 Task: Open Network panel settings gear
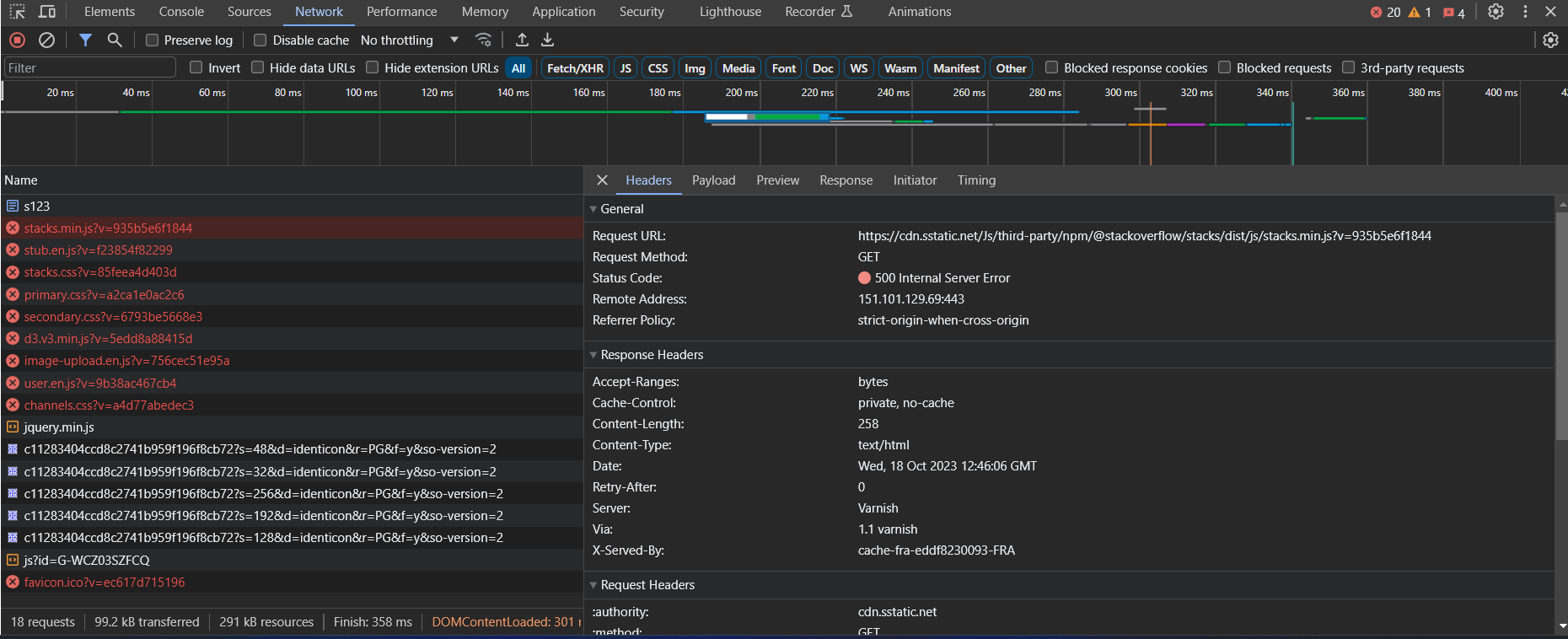1550,40
